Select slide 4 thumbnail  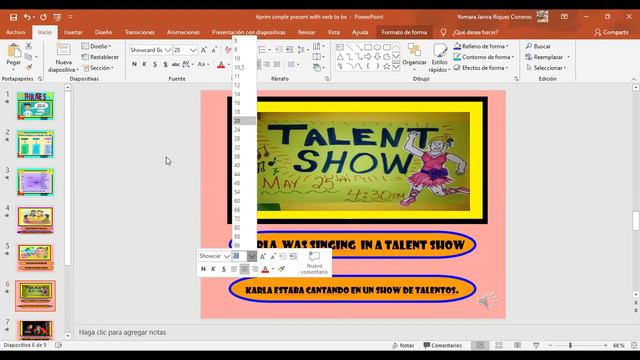coord(36,220)
